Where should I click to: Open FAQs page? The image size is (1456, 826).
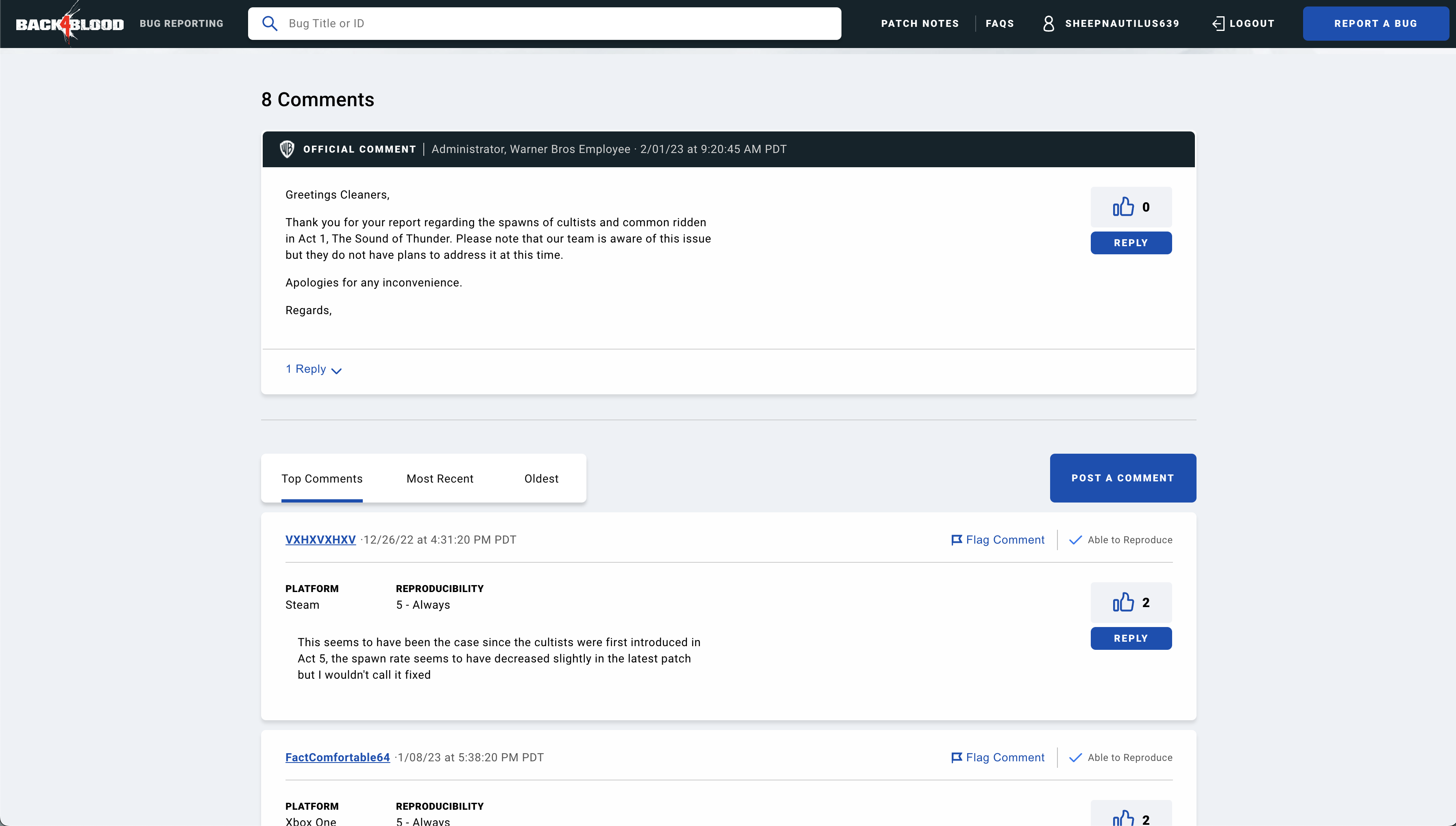[1000, 23]
